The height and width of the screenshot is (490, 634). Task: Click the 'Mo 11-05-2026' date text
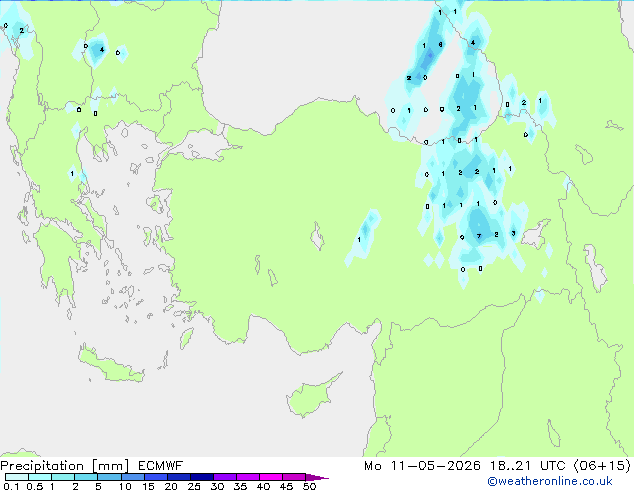pos(422,466)
